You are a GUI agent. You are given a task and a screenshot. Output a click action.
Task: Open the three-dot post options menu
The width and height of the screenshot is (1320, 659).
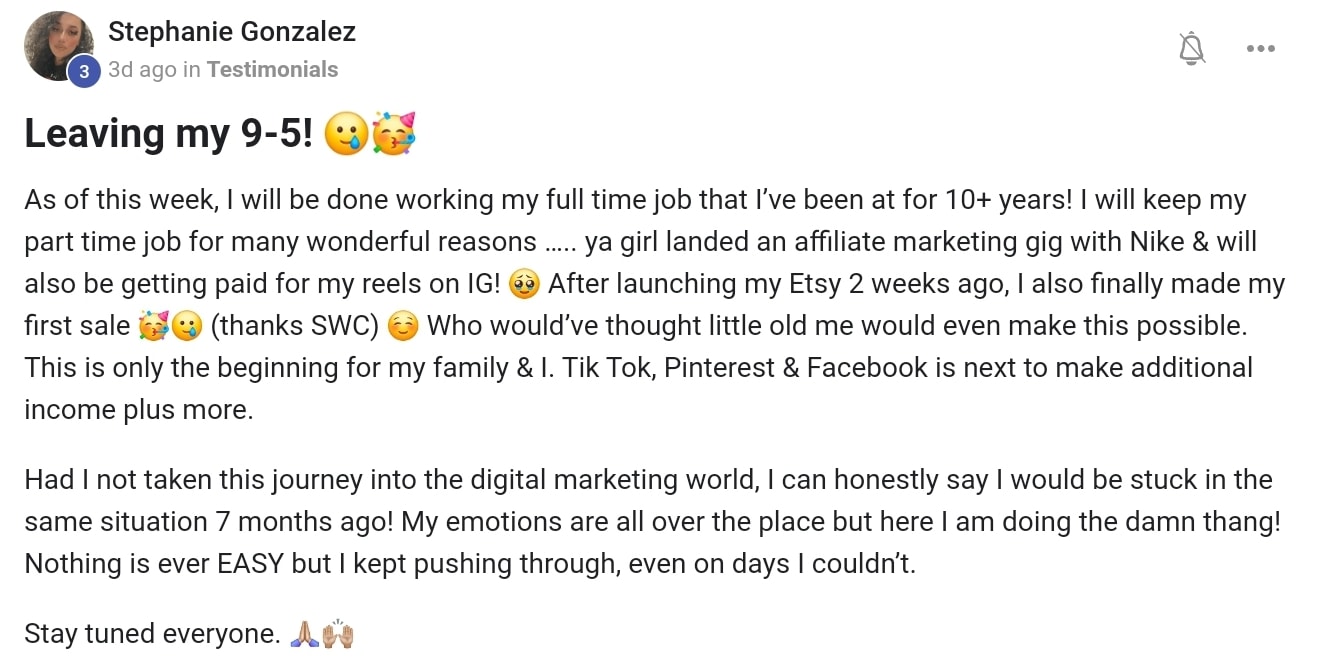click(1260, 48)
